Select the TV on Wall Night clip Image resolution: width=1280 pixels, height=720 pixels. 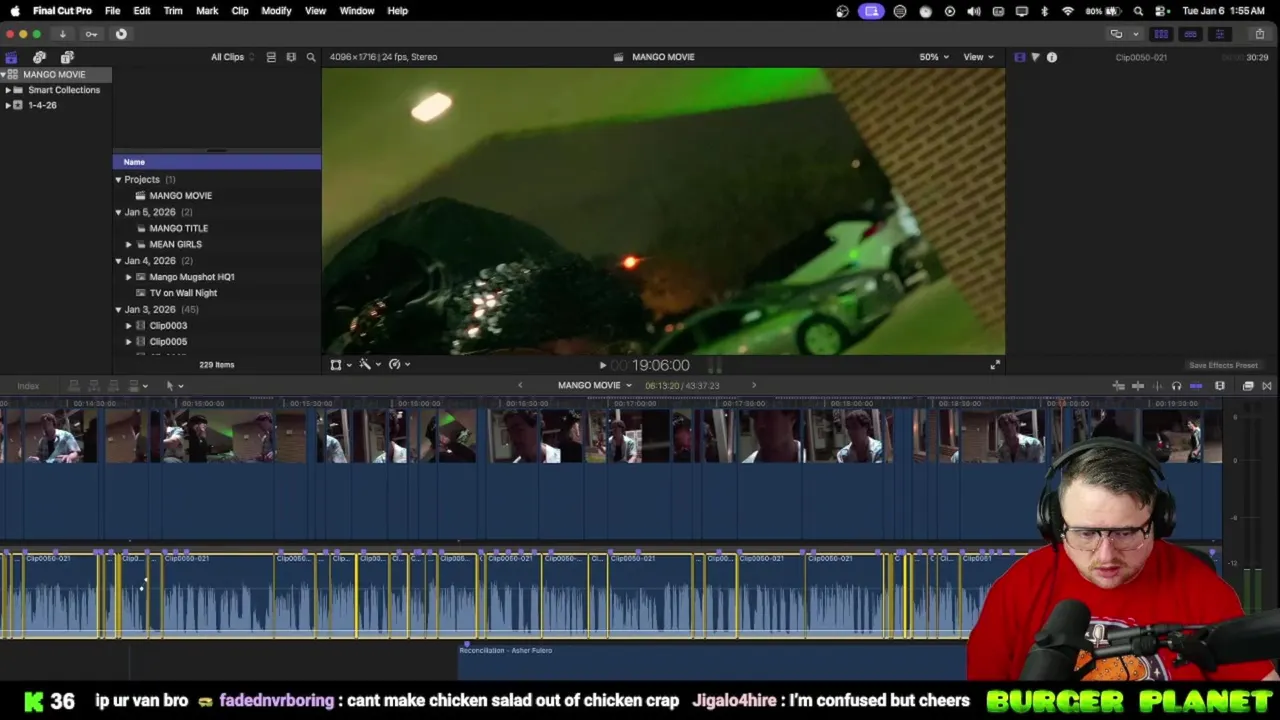click(x=183, y=293)
